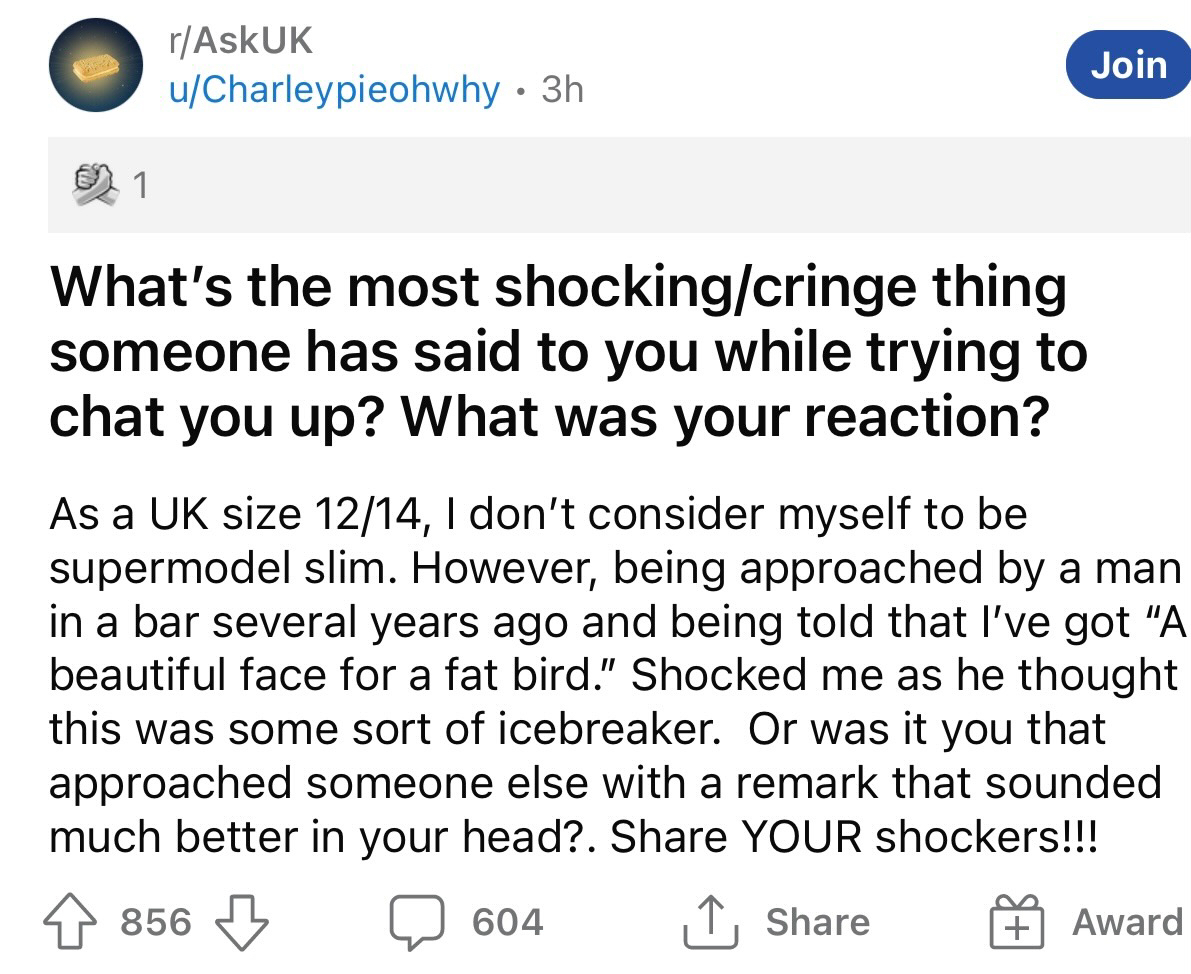Click the "Share YOUR shockers!!!" closing text
Image resolution: width=1191 pixels, height=974 pixels.
pos(853,836)
